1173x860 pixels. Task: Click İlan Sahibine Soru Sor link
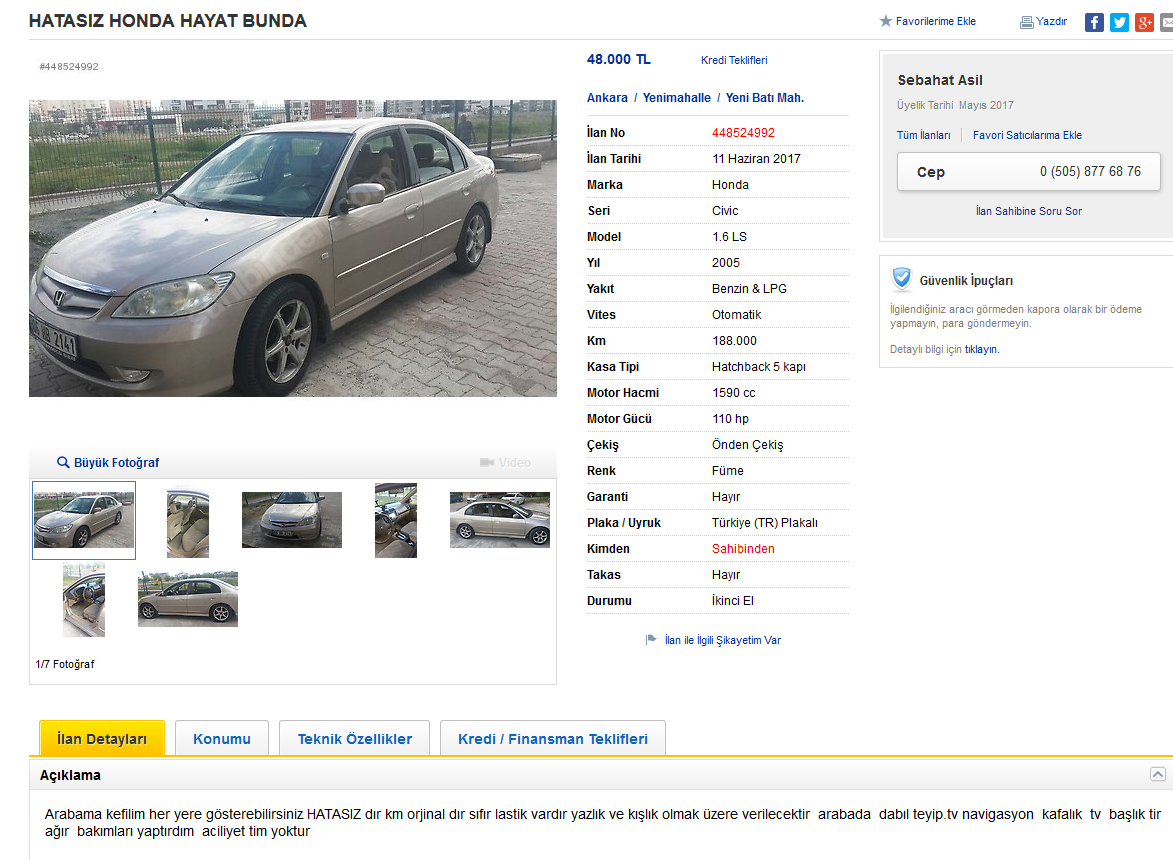click(1029, 212)
